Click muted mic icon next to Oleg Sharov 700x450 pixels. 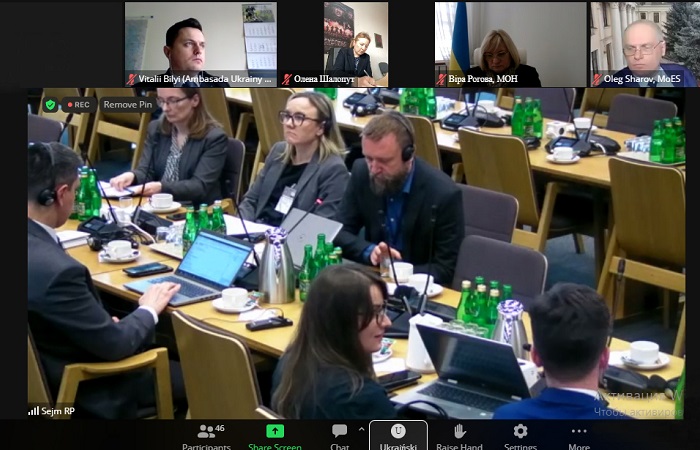pyautogui.click(x=597, y=79)
